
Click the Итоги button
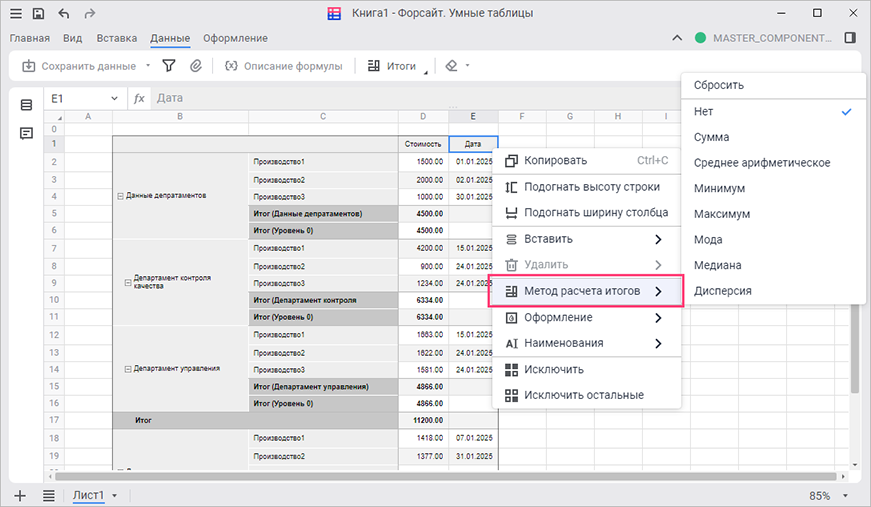click(392, 66)
